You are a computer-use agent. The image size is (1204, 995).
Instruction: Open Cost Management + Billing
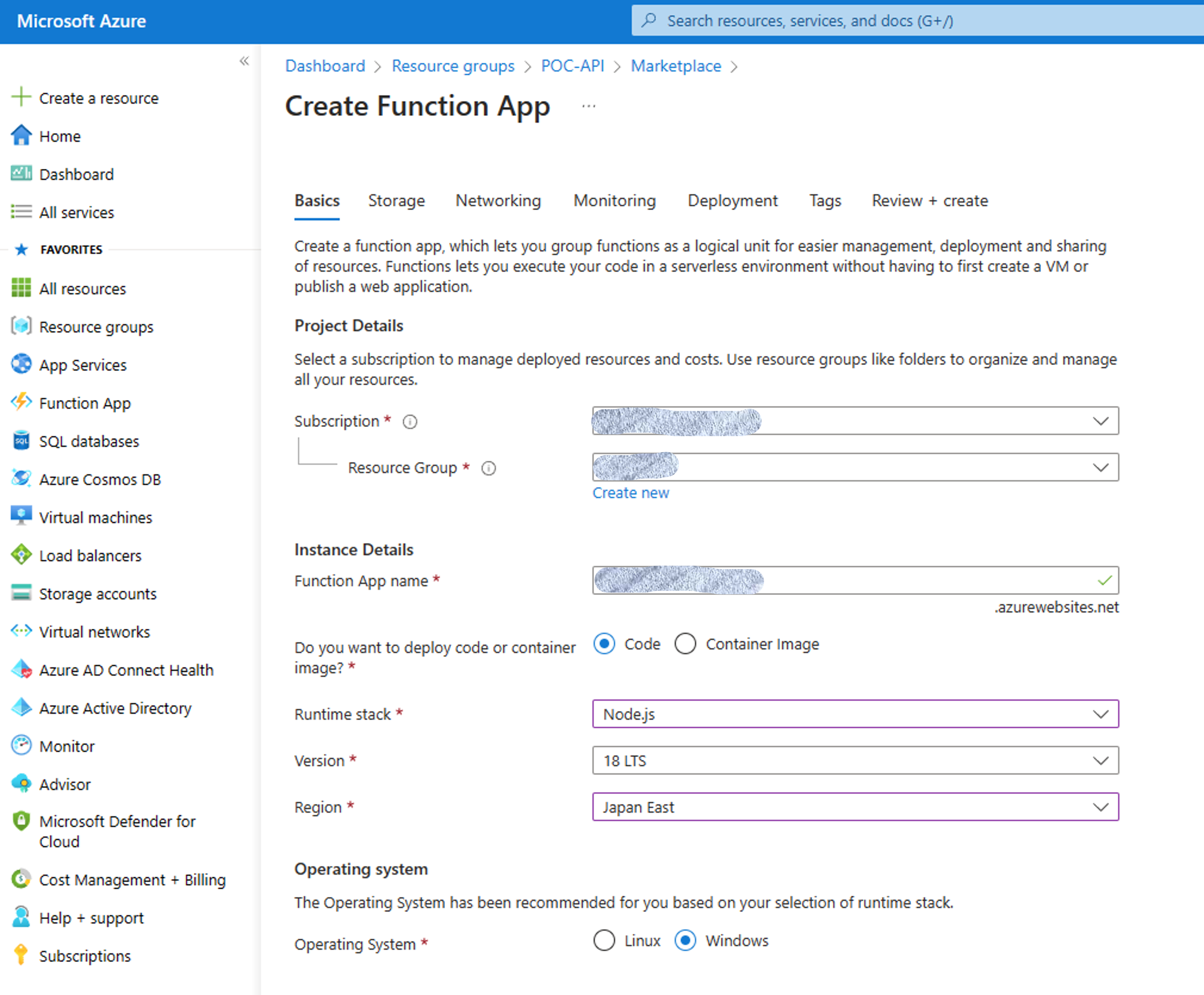pos(132,879)
